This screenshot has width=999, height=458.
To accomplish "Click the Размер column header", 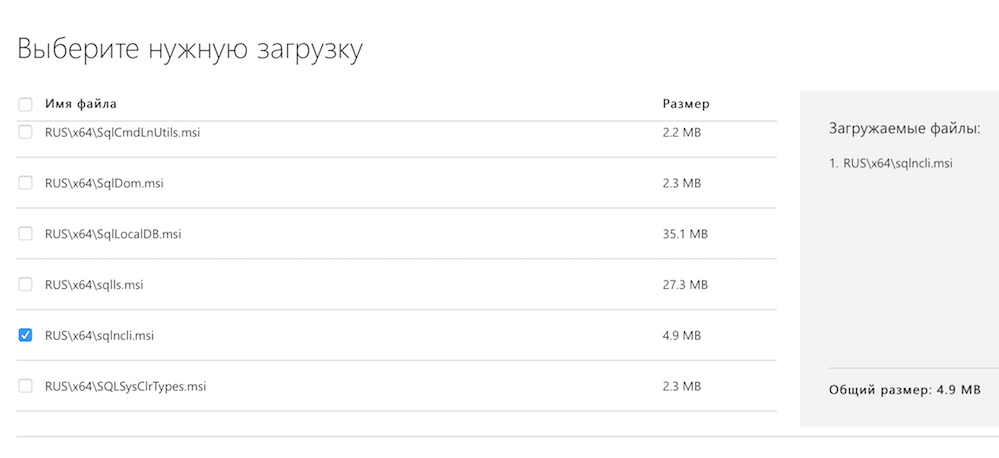I will pos(686,104).
